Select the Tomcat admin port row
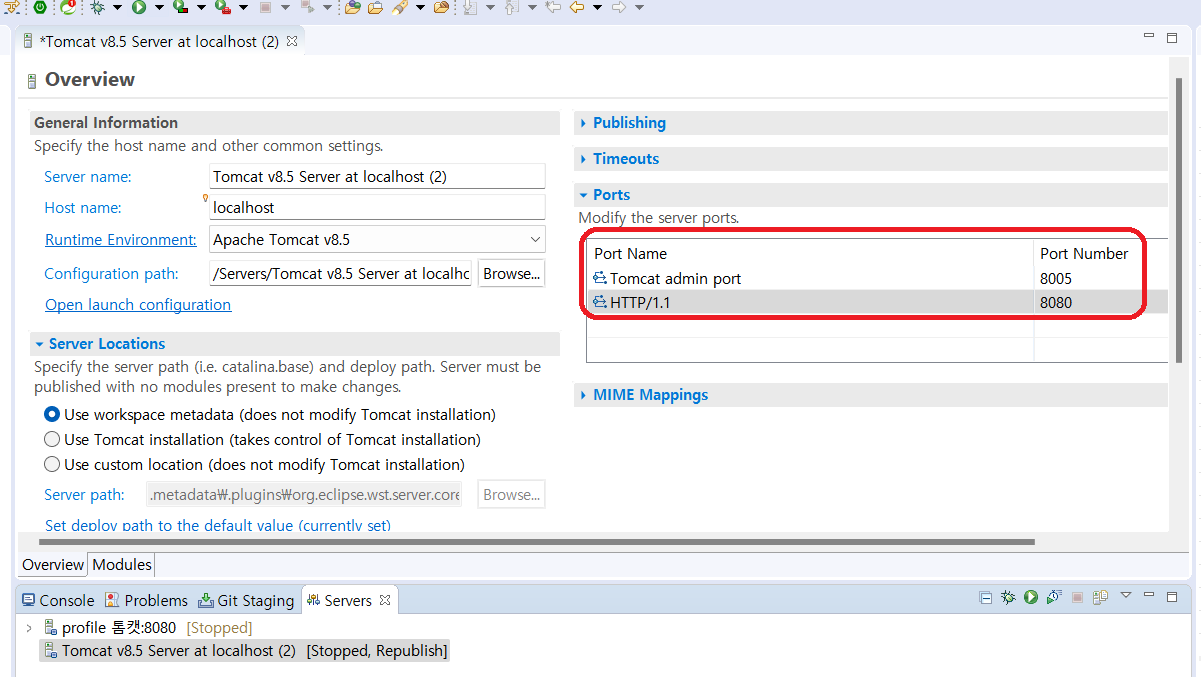Viewport: 1201px width, 677px height. (x=877, y=278)
